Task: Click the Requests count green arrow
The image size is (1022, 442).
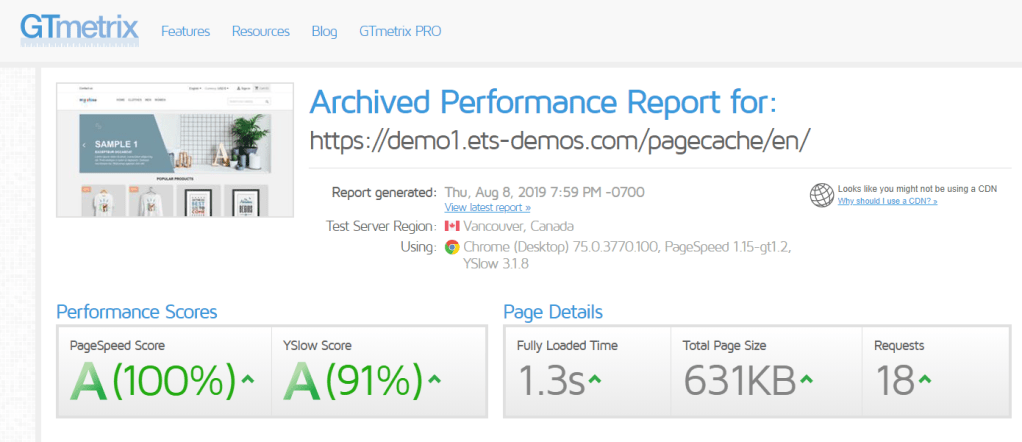Action: (925, 378)
